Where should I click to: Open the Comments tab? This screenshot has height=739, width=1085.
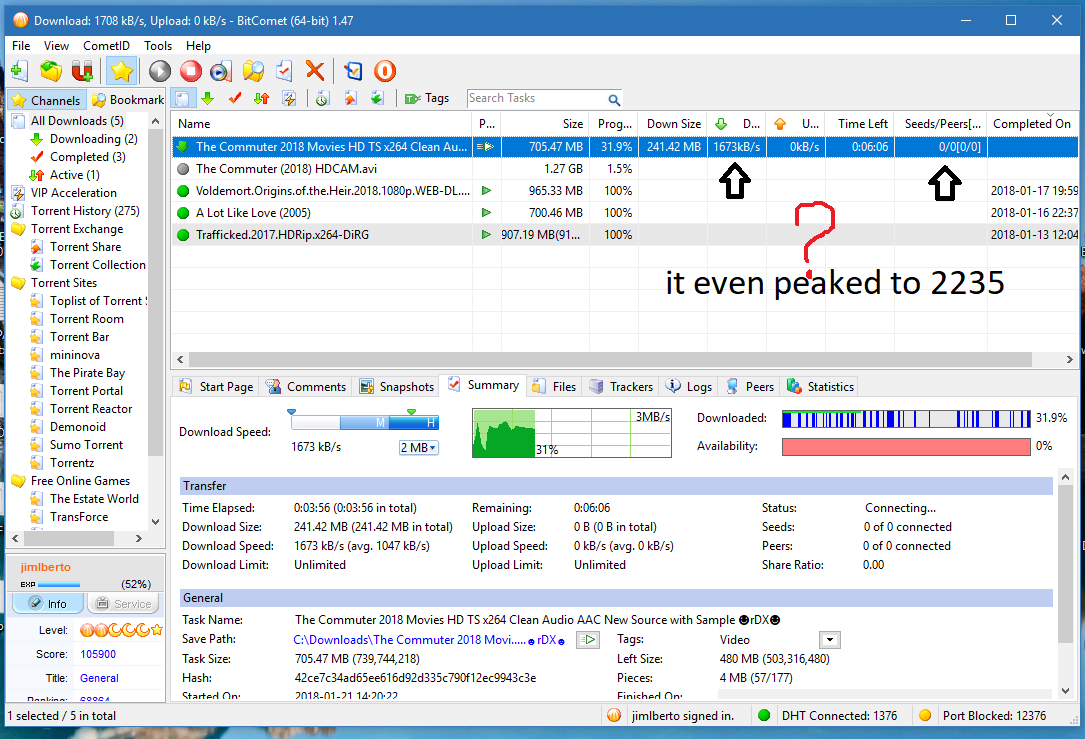click(306, 387)
